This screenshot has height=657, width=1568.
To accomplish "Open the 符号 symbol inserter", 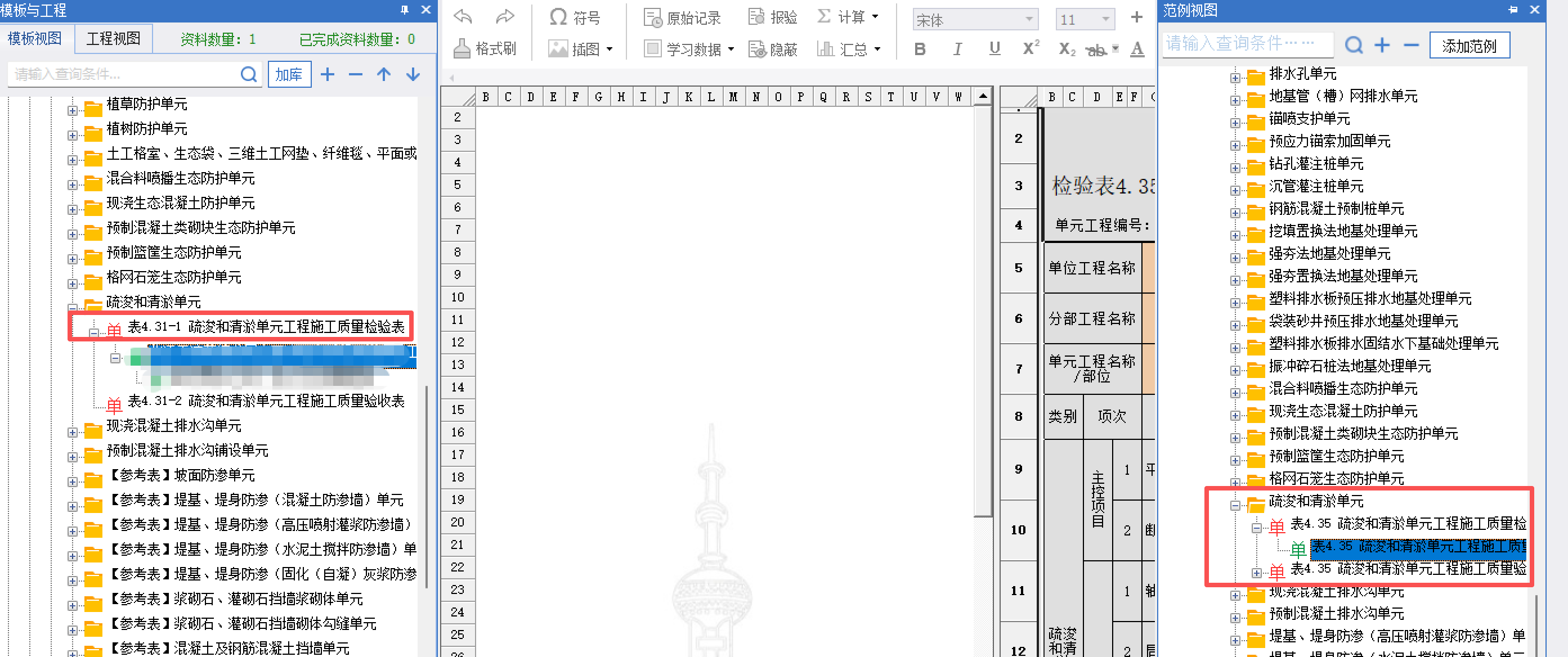I will [x=575, y=17].
